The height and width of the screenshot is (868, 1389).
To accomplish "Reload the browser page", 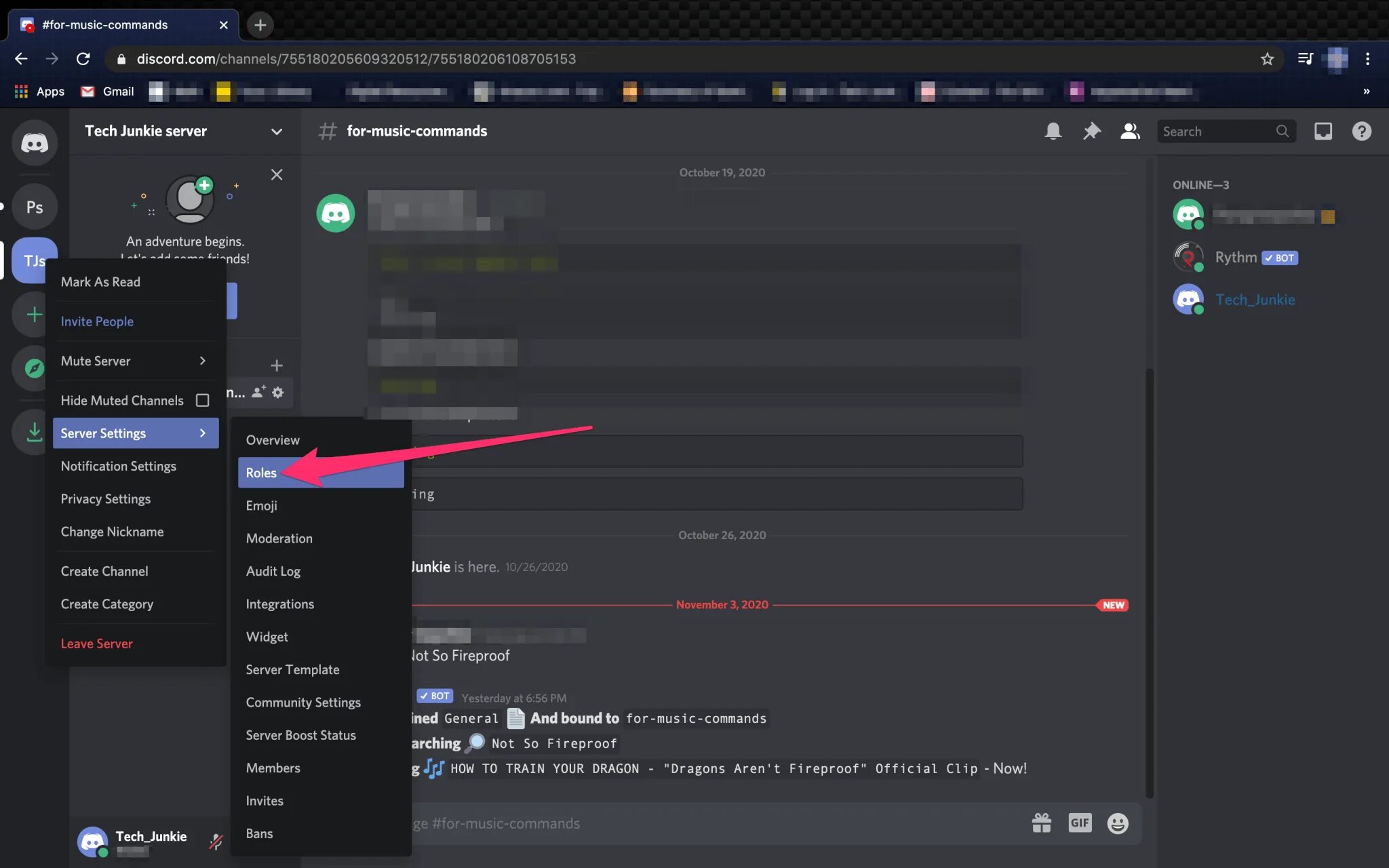I will pyautogui.click(x=83, y=59).
